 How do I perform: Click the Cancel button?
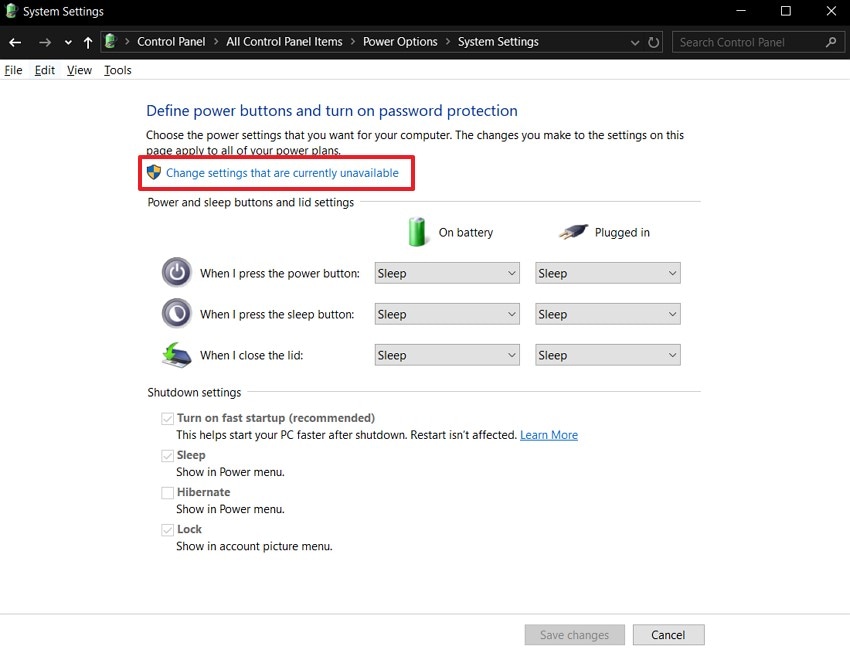pyautogui.click(x=668, y=635)
